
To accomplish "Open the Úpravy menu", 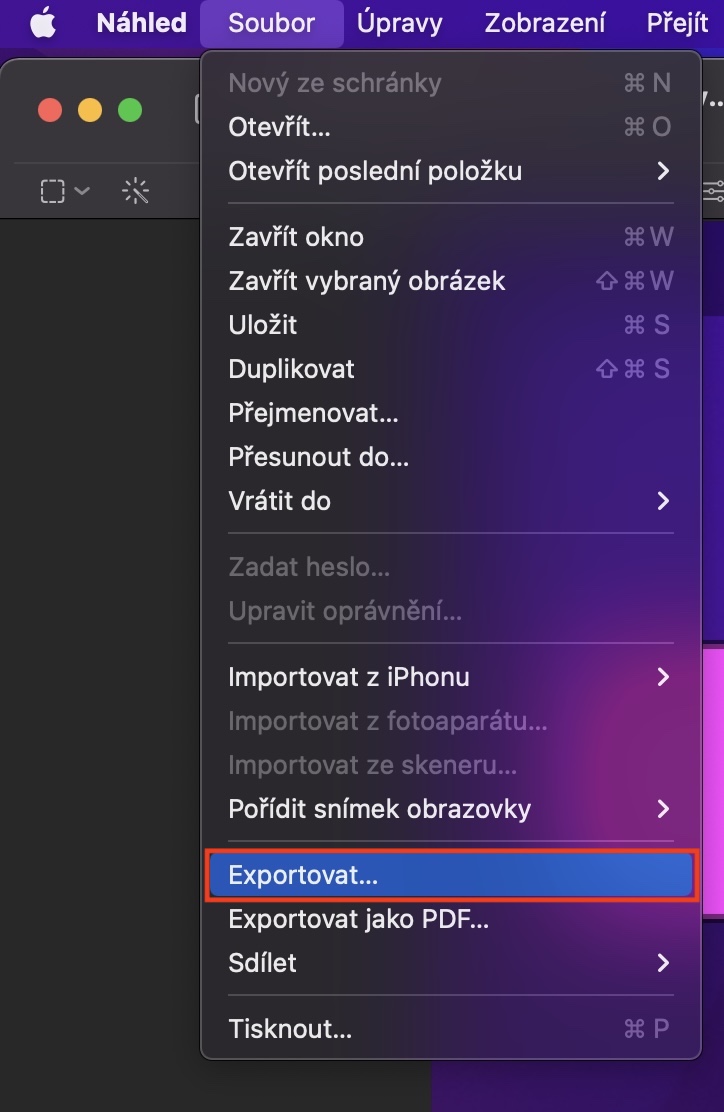I will click(x=399, y=23).
